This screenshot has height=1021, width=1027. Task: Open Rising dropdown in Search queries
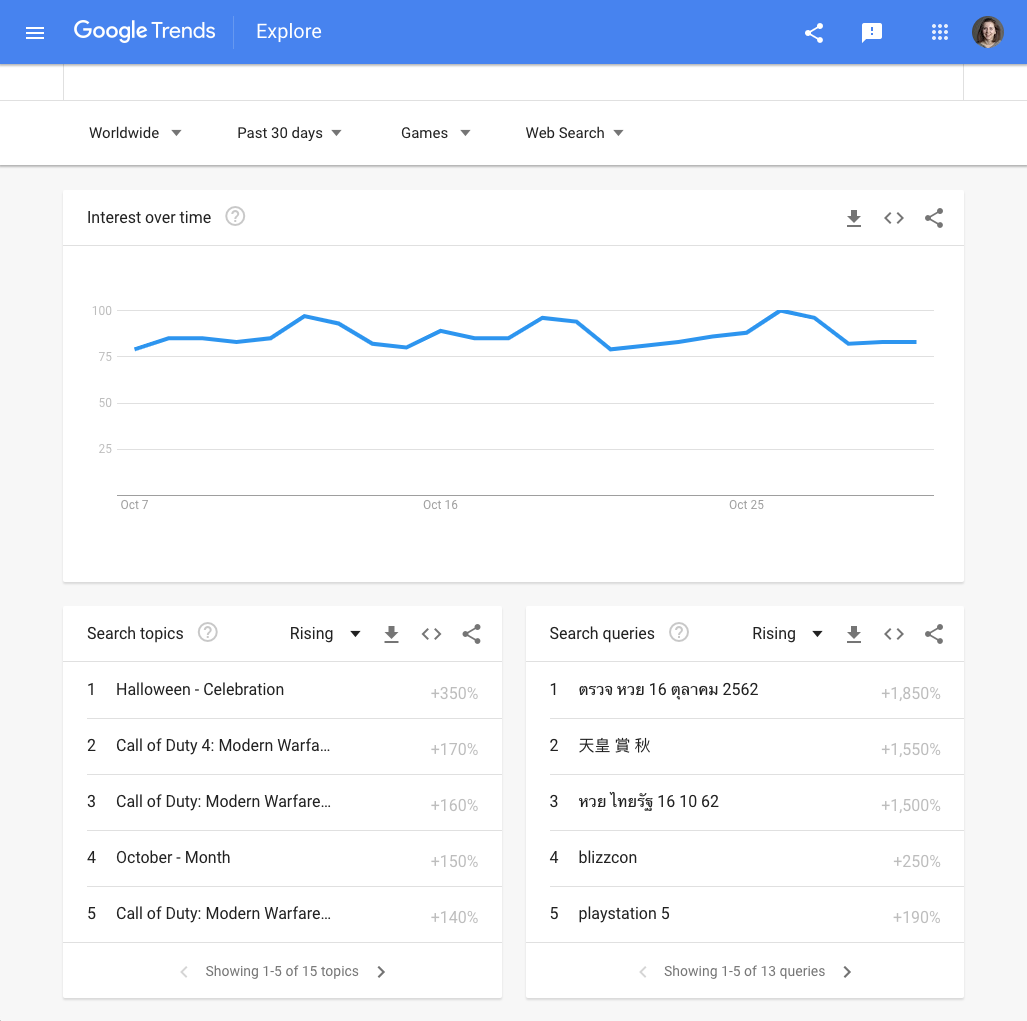pyautogui.click(x=787, y=633)
